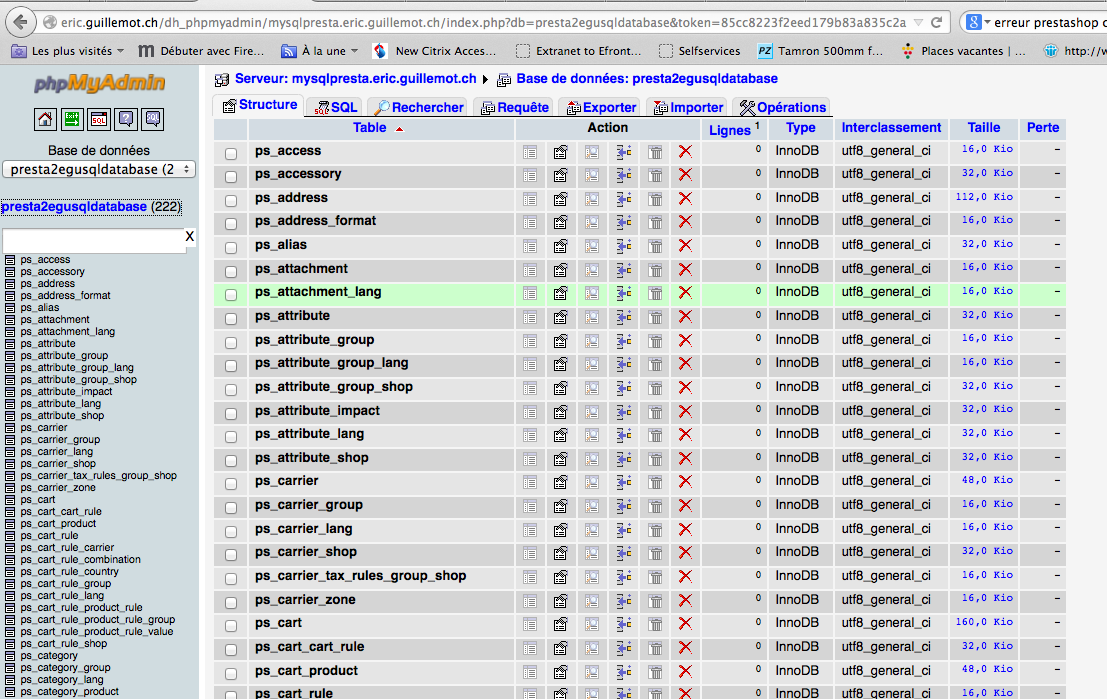Switch to the Structure tab

tap(260, 105)
